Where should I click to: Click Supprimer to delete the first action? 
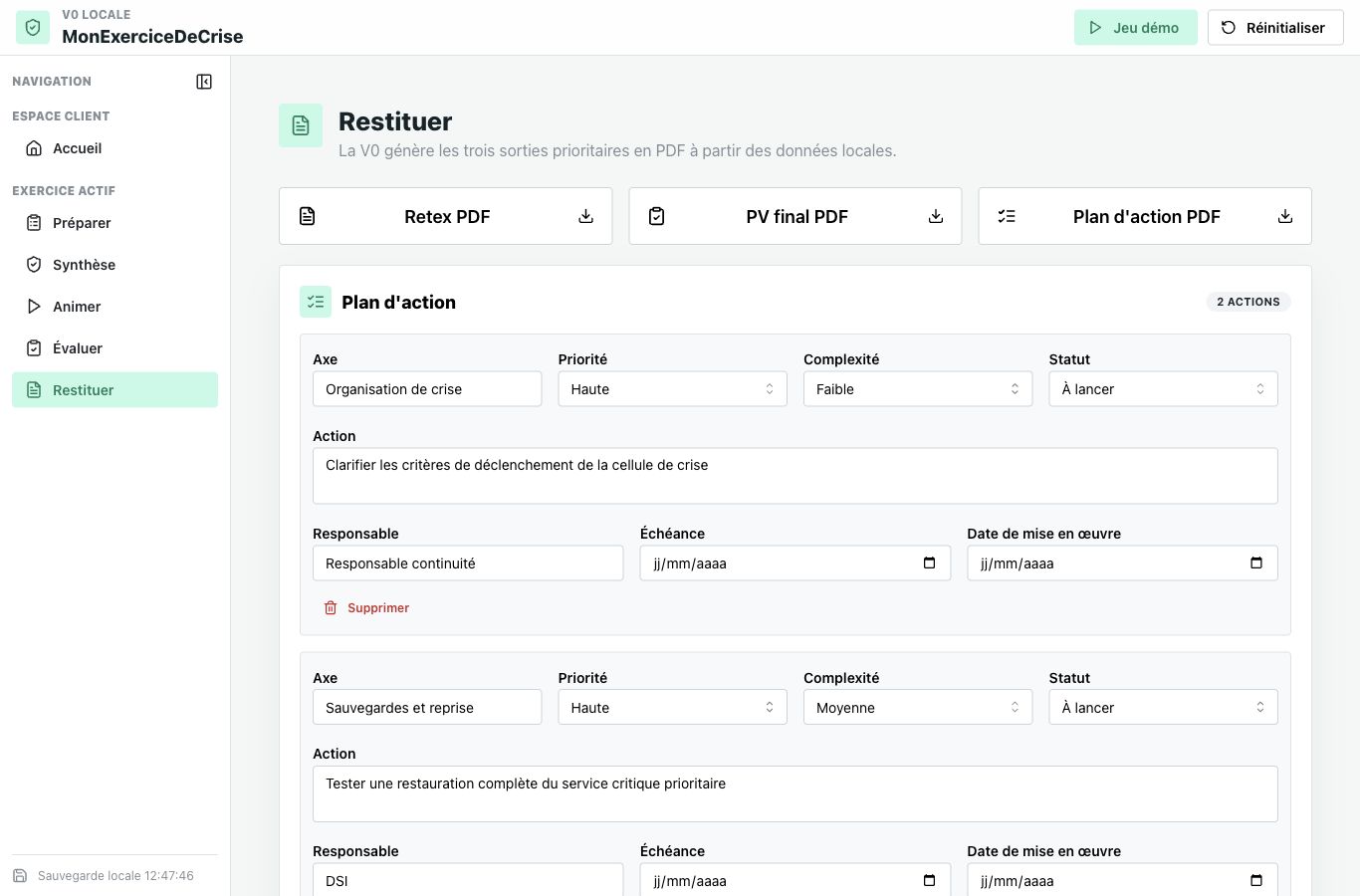tap(366, 608)
